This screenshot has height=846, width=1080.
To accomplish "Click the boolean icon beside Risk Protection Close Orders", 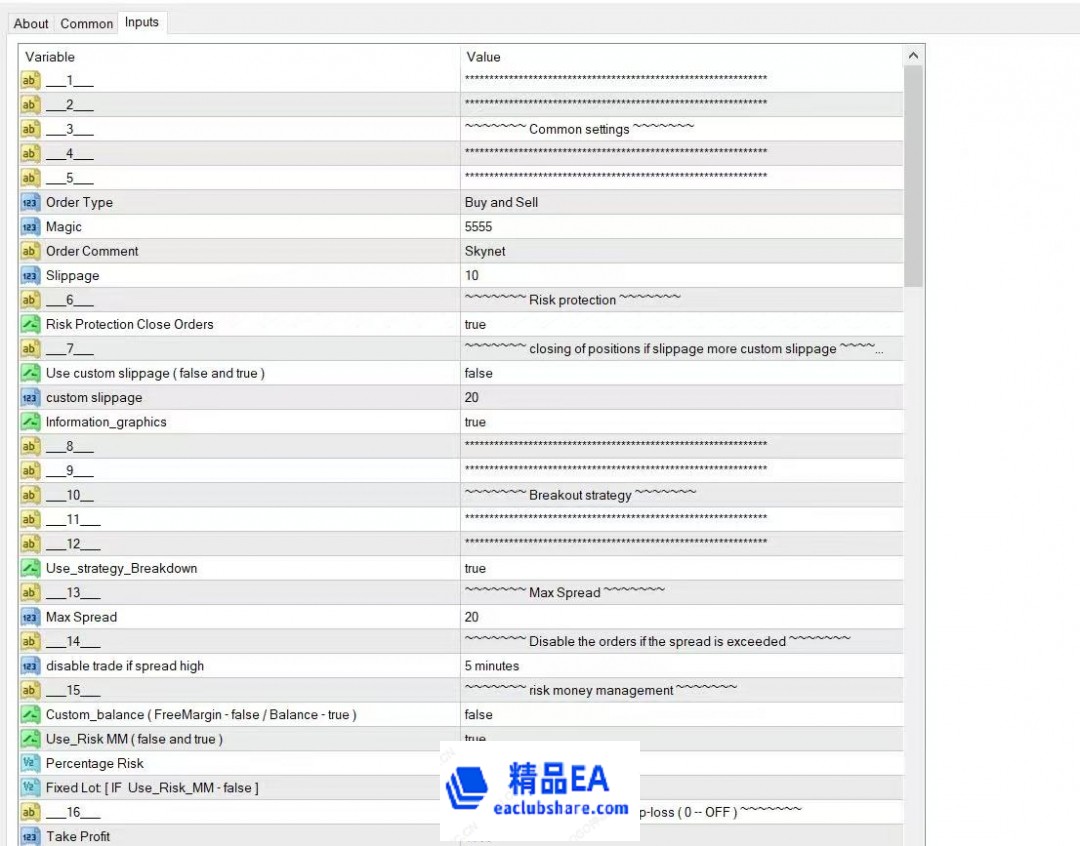I will pyautogui.click(x=30, y=325).
